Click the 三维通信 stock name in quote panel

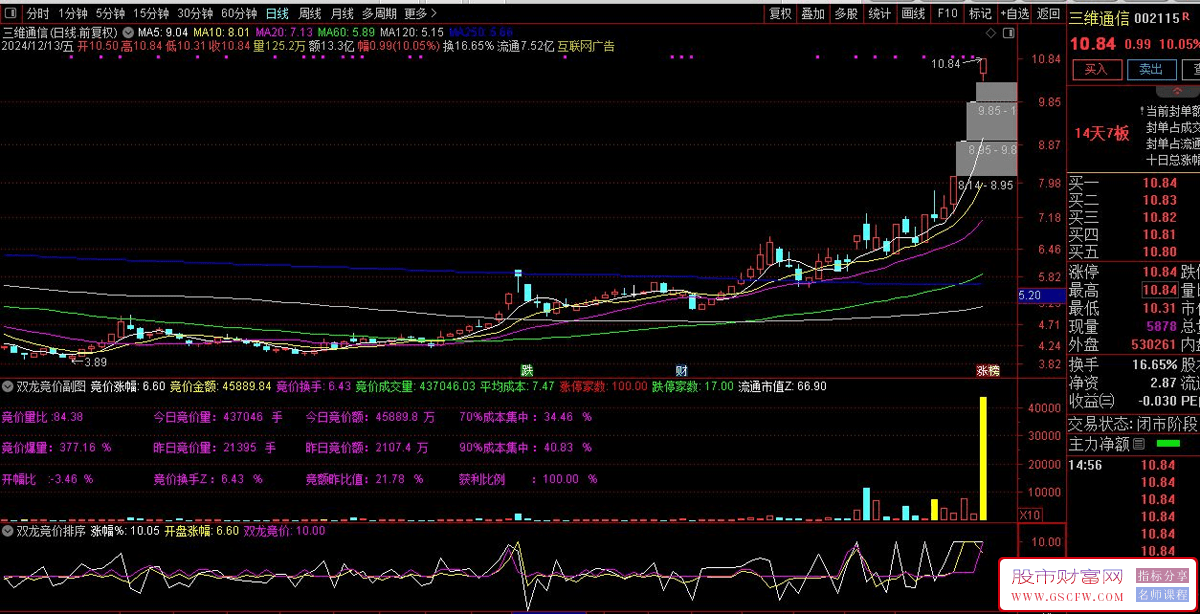pyautogui.click(x=1099, y=18)
